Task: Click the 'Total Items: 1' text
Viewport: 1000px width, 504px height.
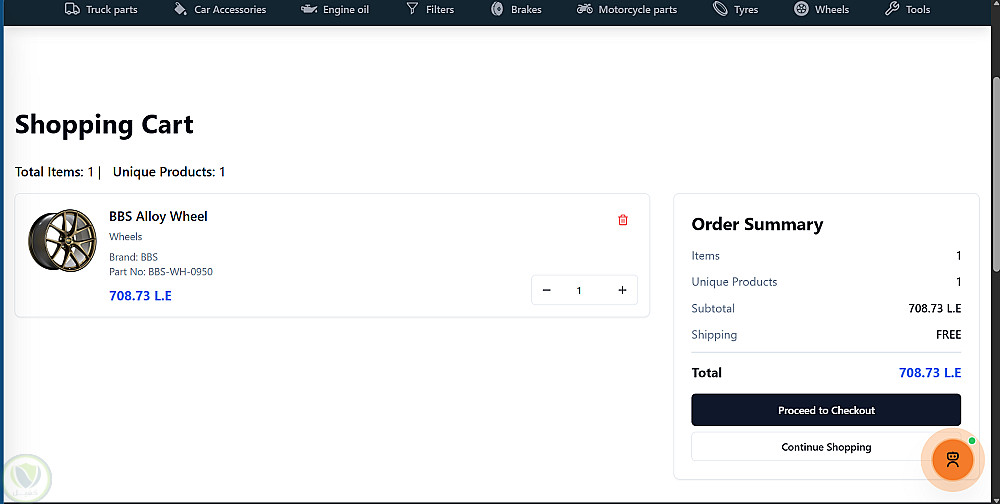Action: click(54, 172)
